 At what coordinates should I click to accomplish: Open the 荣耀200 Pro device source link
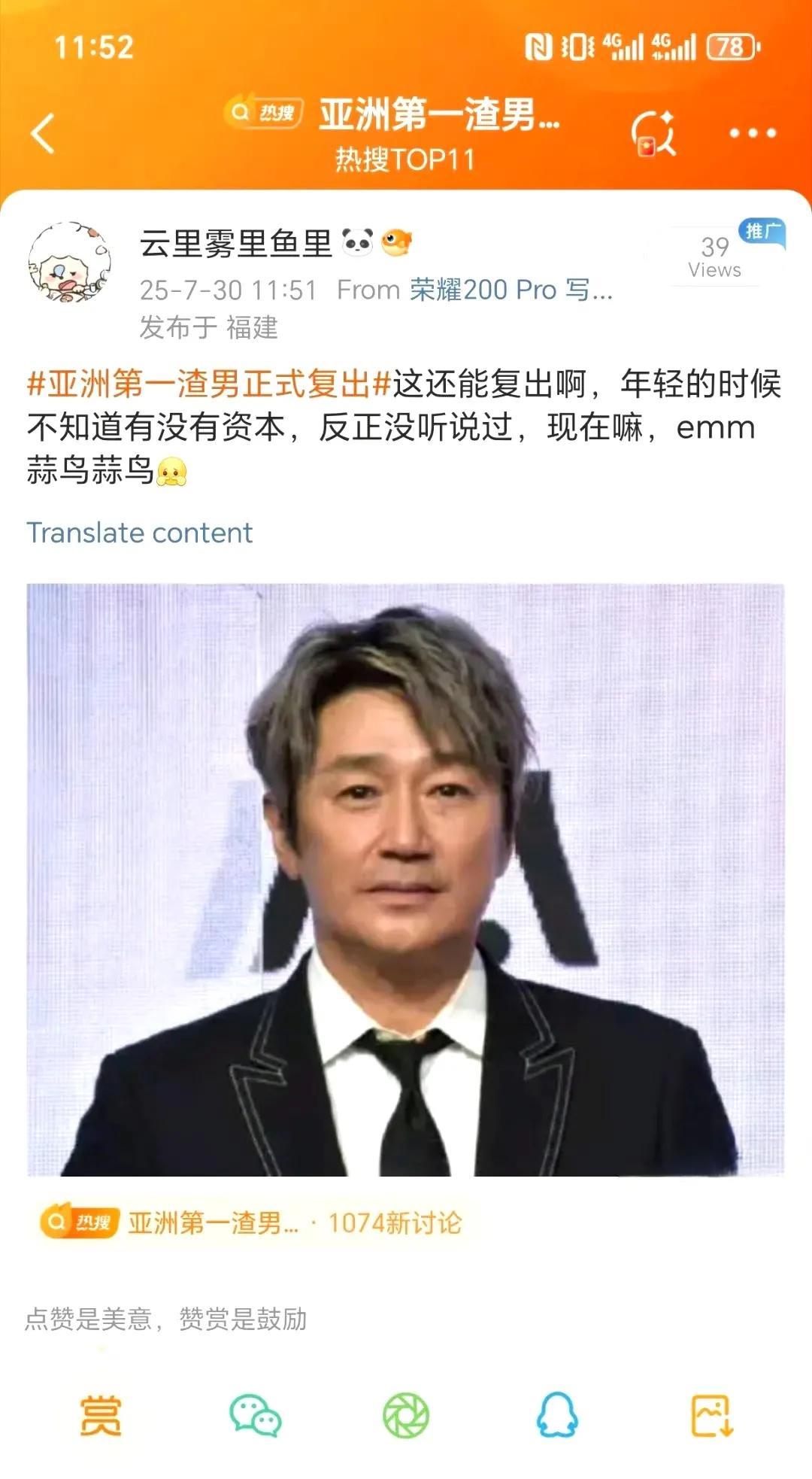point(511,290)
